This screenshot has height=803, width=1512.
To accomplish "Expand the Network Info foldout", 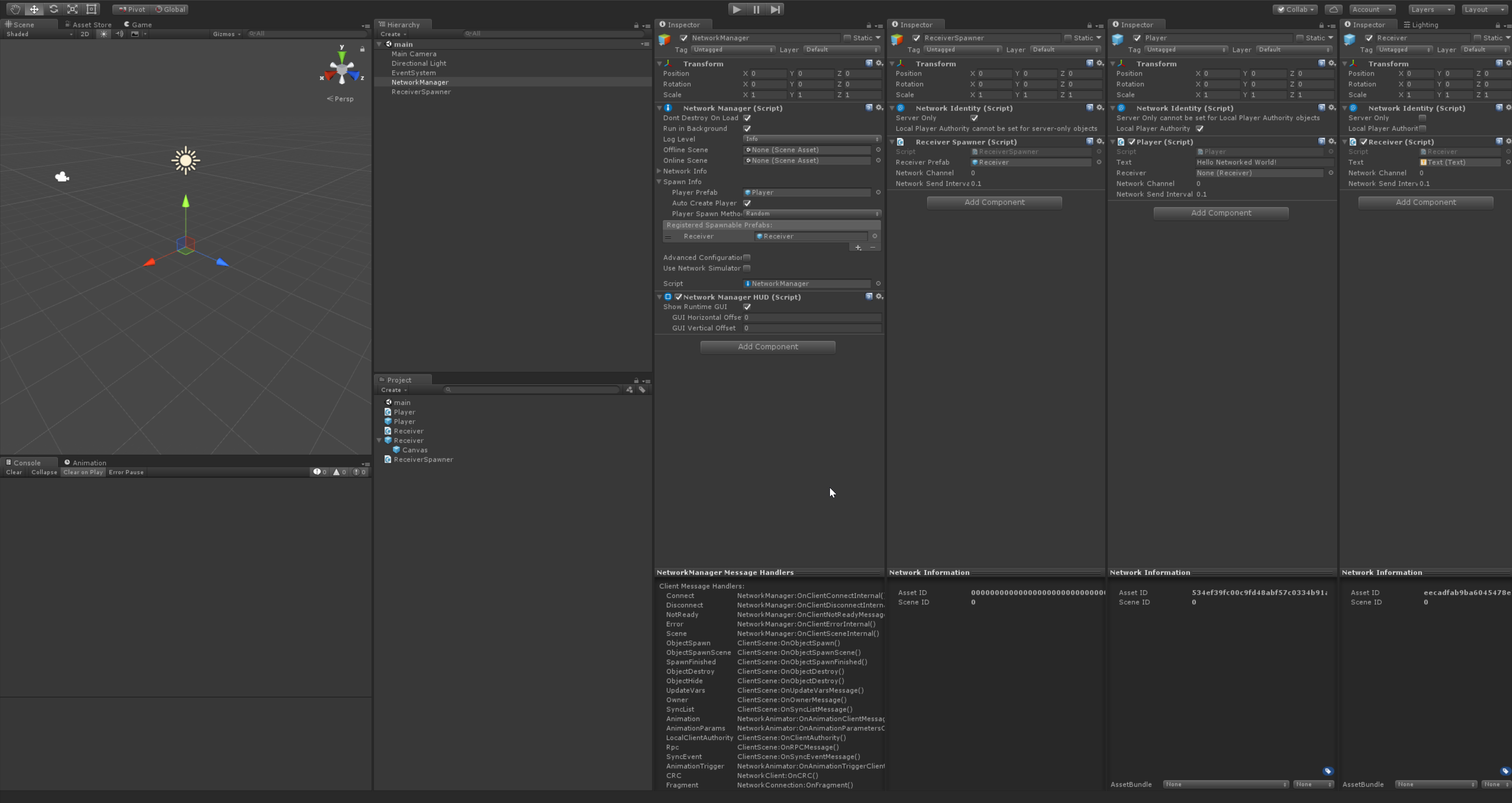I will 659,171.
